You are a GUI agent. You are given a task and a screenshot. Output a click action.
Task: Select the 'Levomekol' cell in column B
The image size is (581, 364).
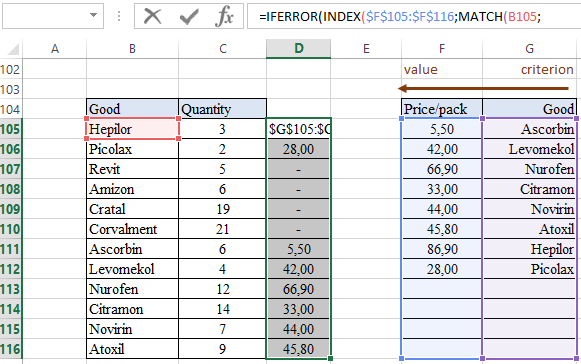[x=132, y=269]
